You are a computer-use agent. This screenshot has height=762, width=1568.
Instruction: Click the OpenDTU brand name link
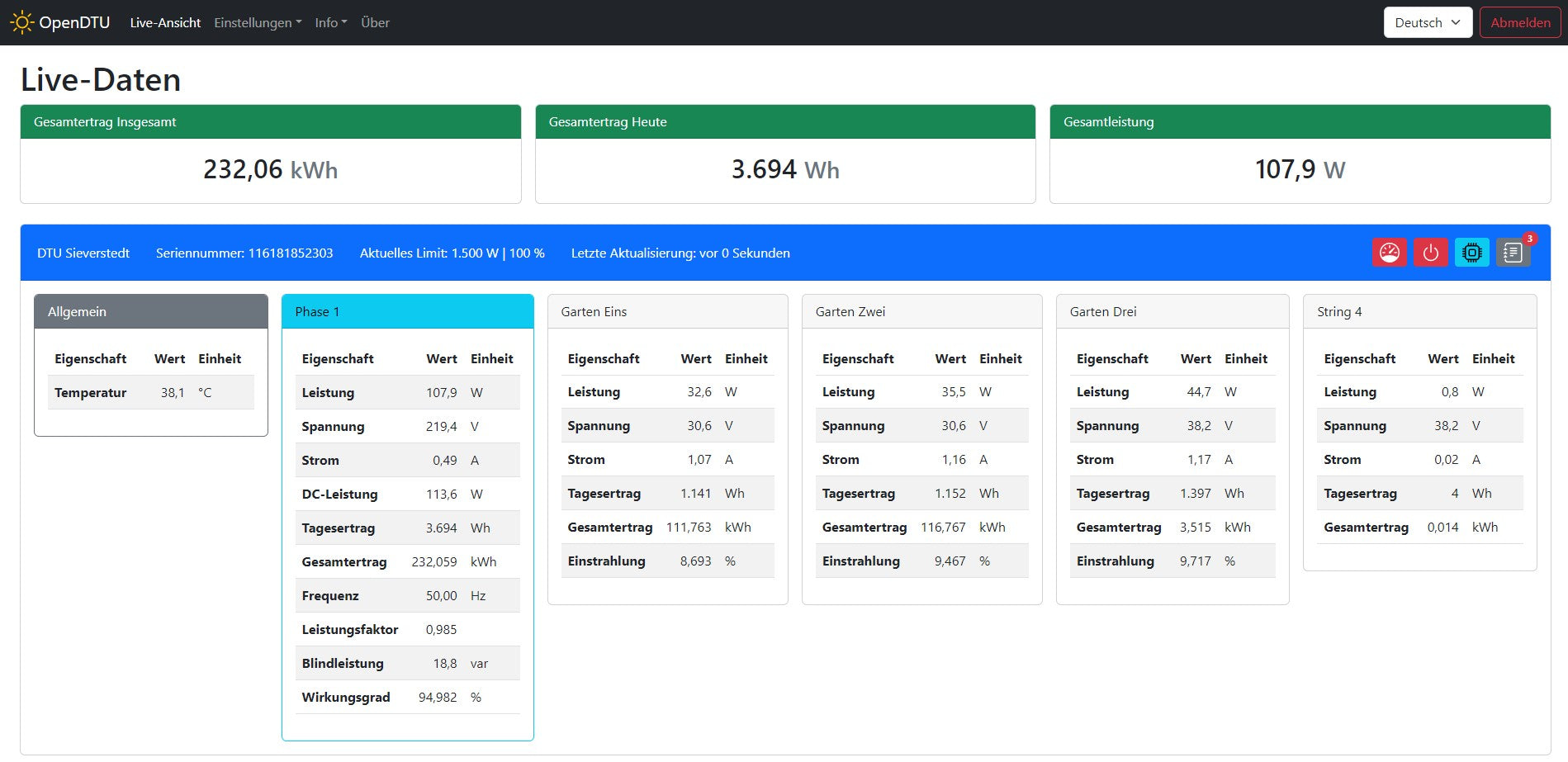coord(74,22)
